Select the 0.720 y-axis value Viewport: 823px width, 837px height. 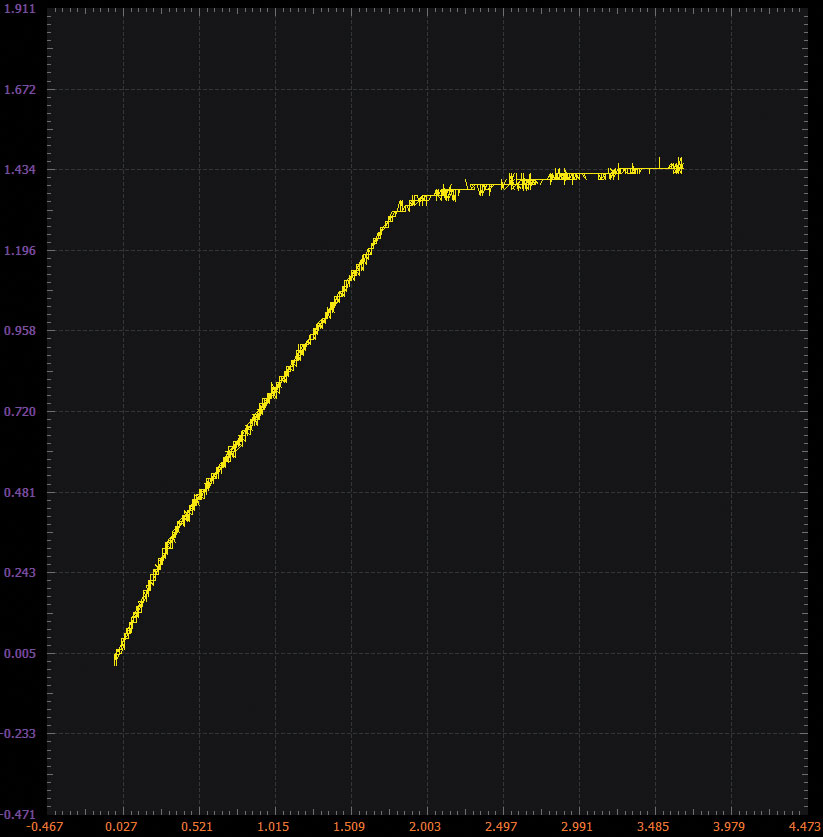coord(19,412)
